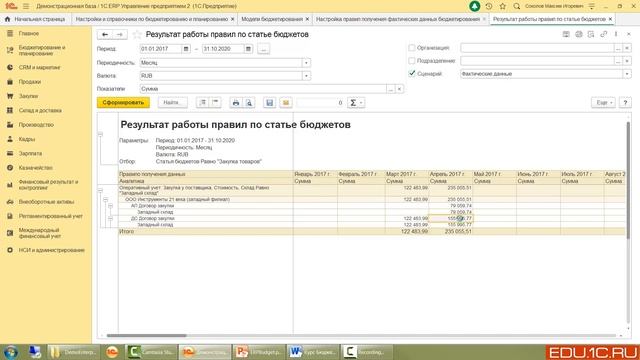Expand all groups toolbar icon
The width and height of the screenshot is (640, 360).
pos(203,102)
